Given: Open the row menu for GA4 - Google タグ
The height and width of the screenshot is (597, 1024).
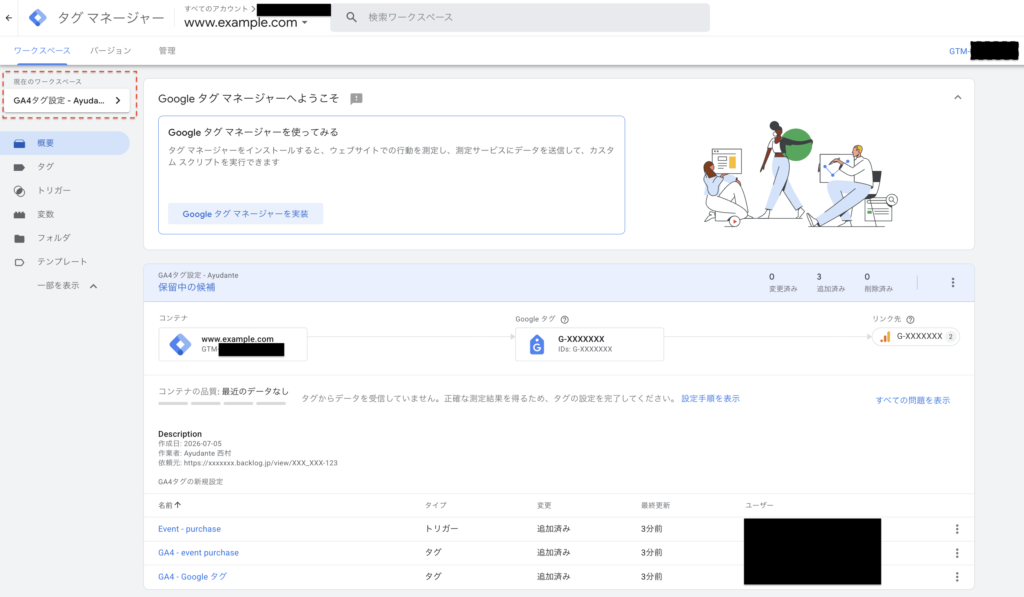Looking at the screenshot, I should [x=957, y=577].
